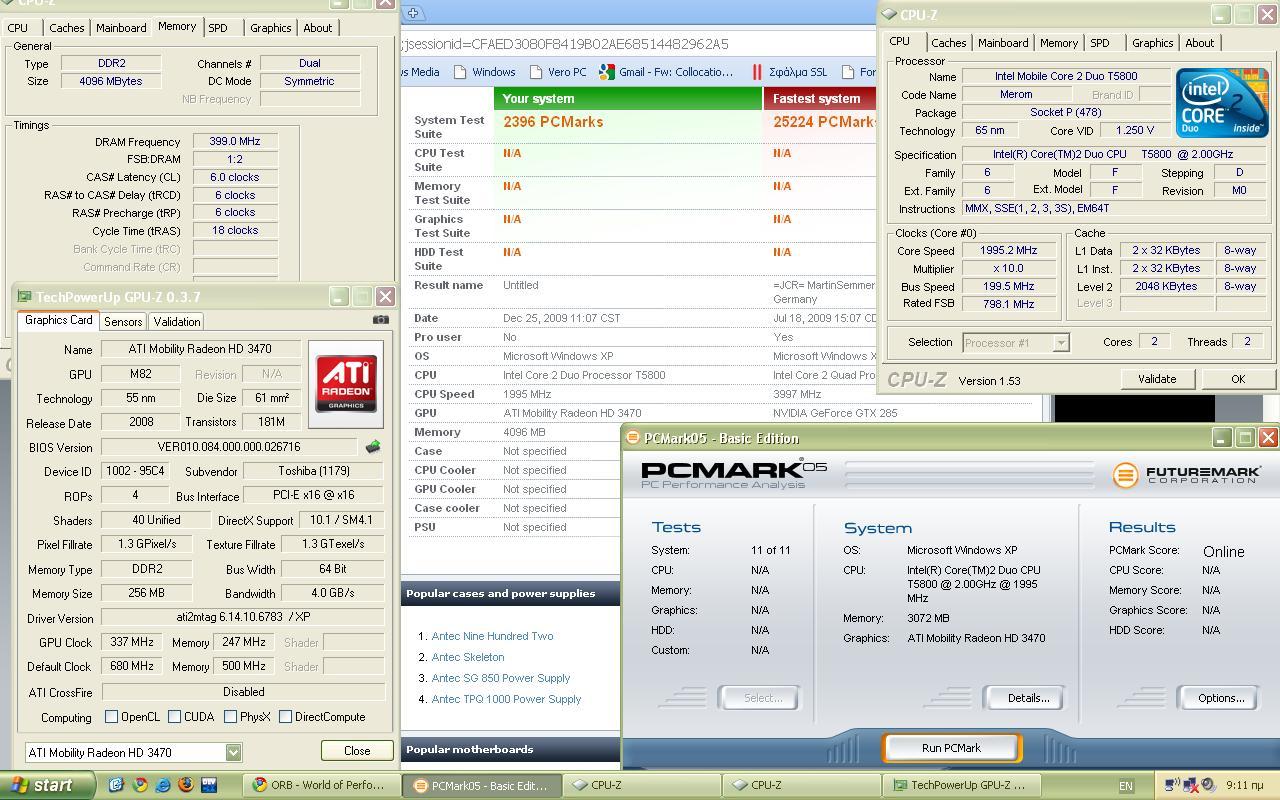Launch Internet Explorer from the quick launch bar
The image size is (1280, 800).
pos(163,785)
